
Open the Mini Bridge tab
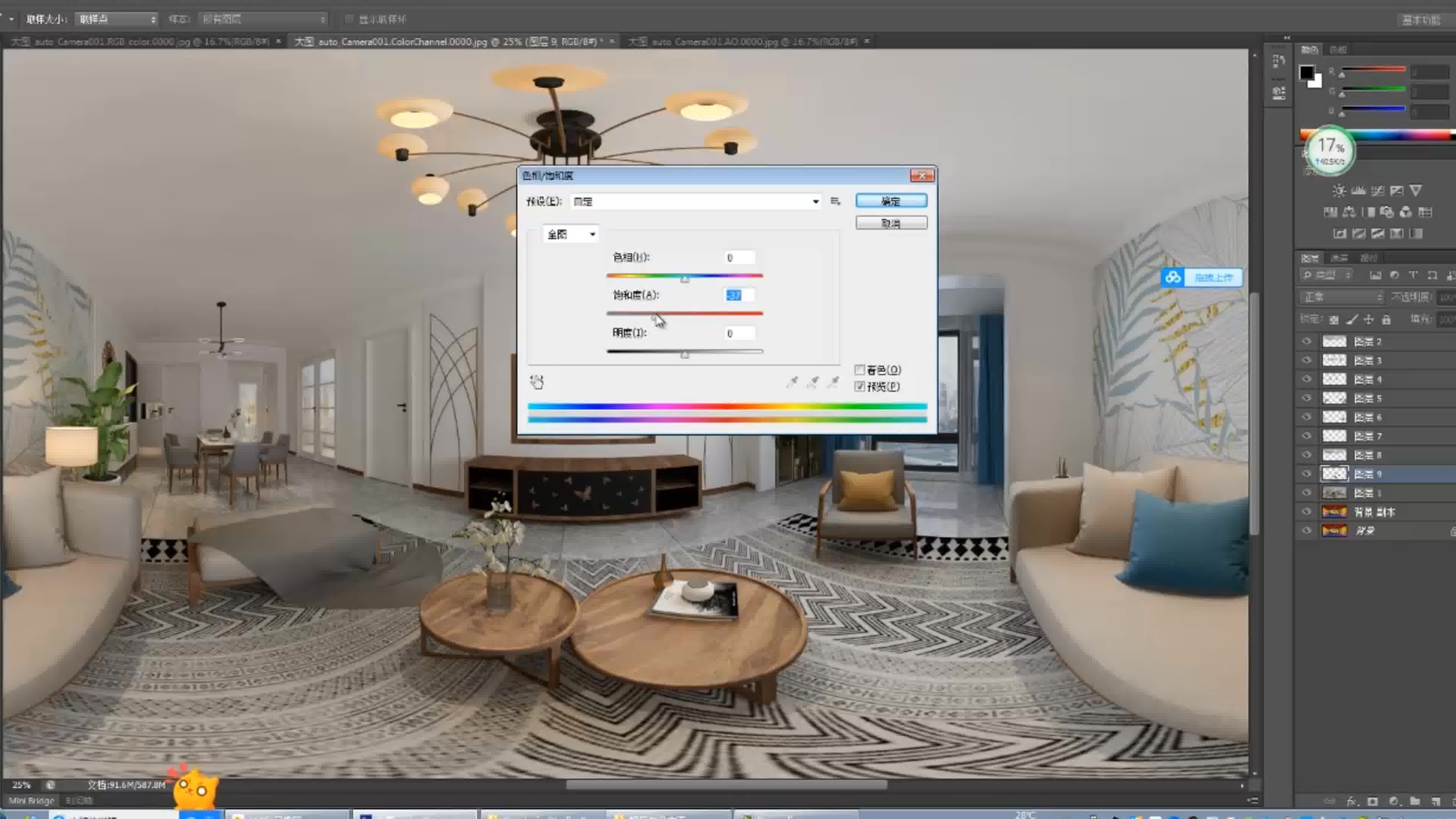(31, 800)
